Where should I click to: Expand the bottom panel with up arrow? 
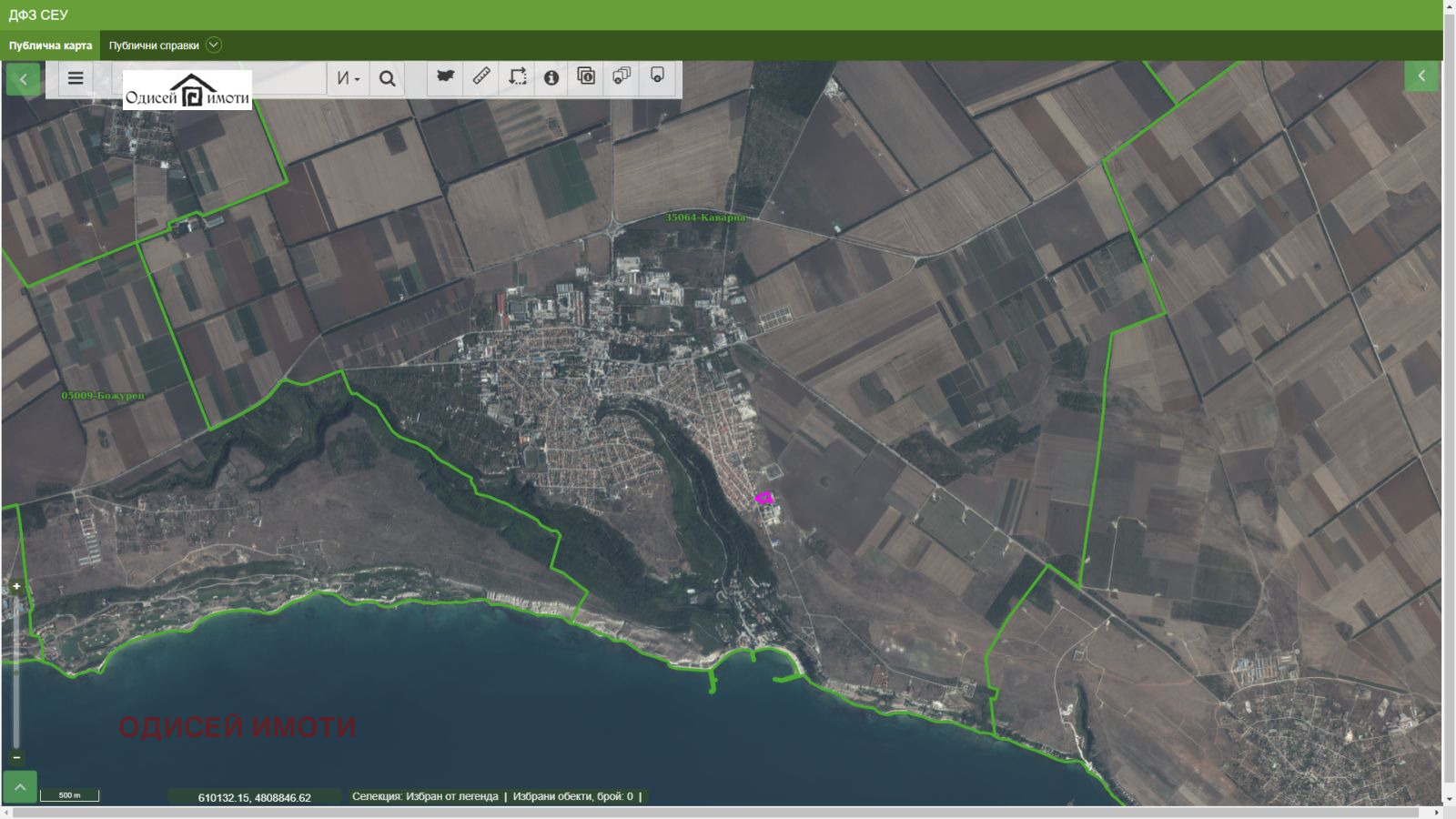(20, 787)
